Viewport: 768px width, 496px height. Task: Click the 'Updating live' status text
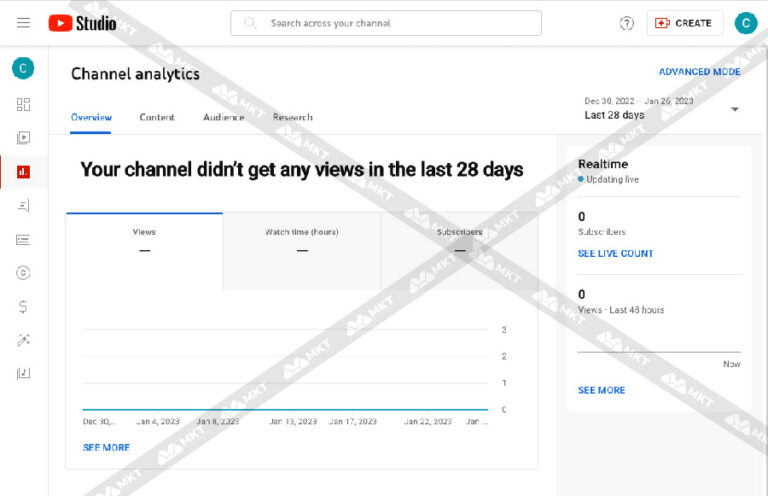pyautogui.click(x=612, y=179)
